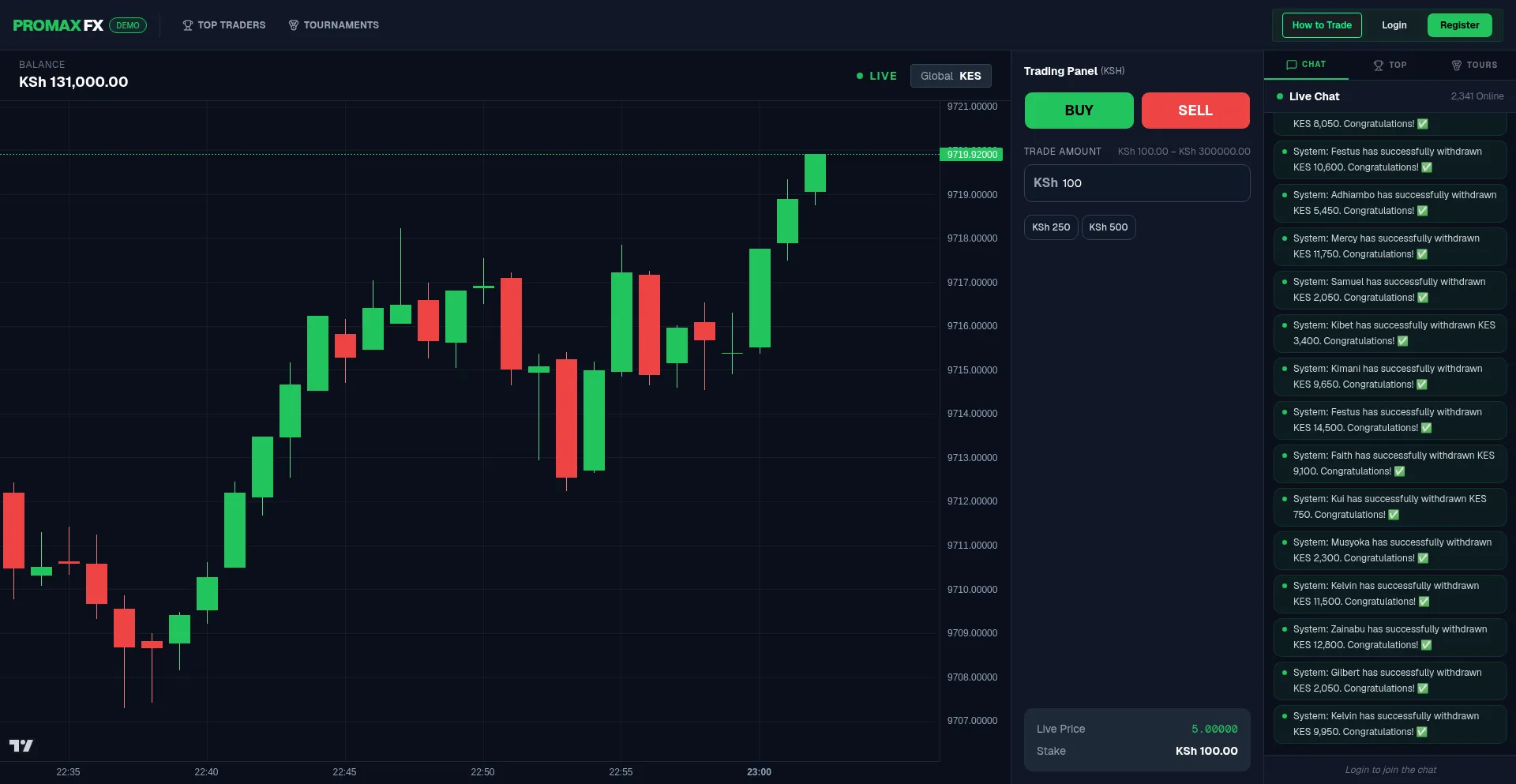This screenshot has height=784, width=1516.
Task: Click the 22:50 time axis label
Action: tap(482, 772)
